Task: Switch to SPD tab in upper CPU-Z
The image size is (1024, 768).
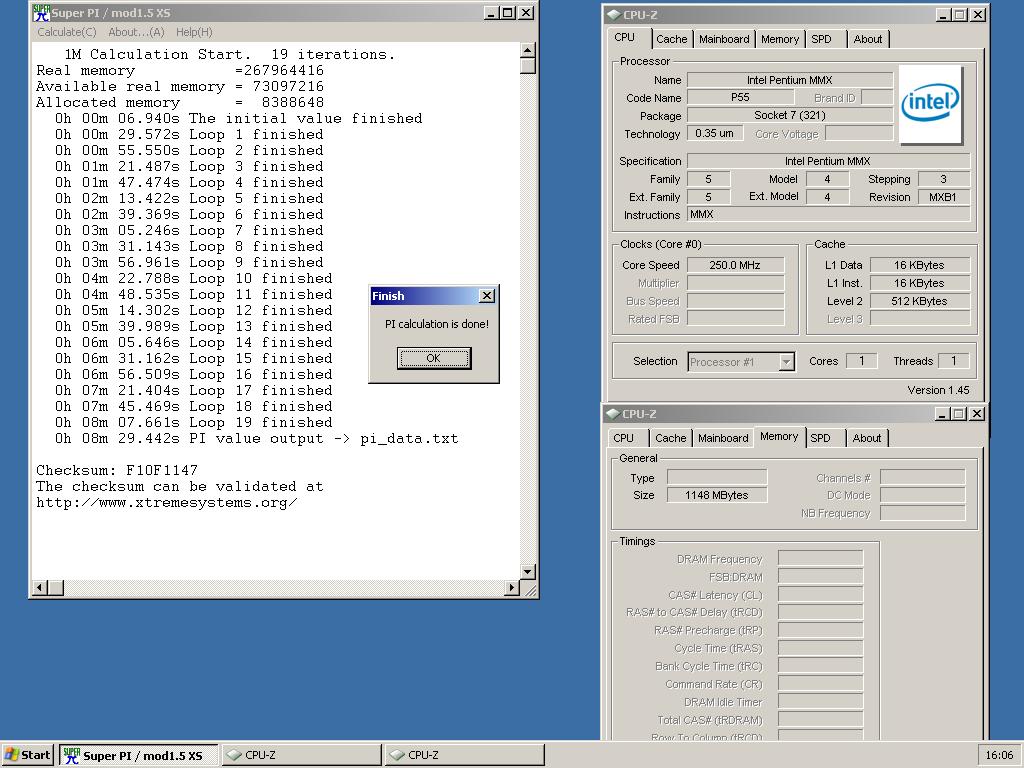Action: point(822,39)
